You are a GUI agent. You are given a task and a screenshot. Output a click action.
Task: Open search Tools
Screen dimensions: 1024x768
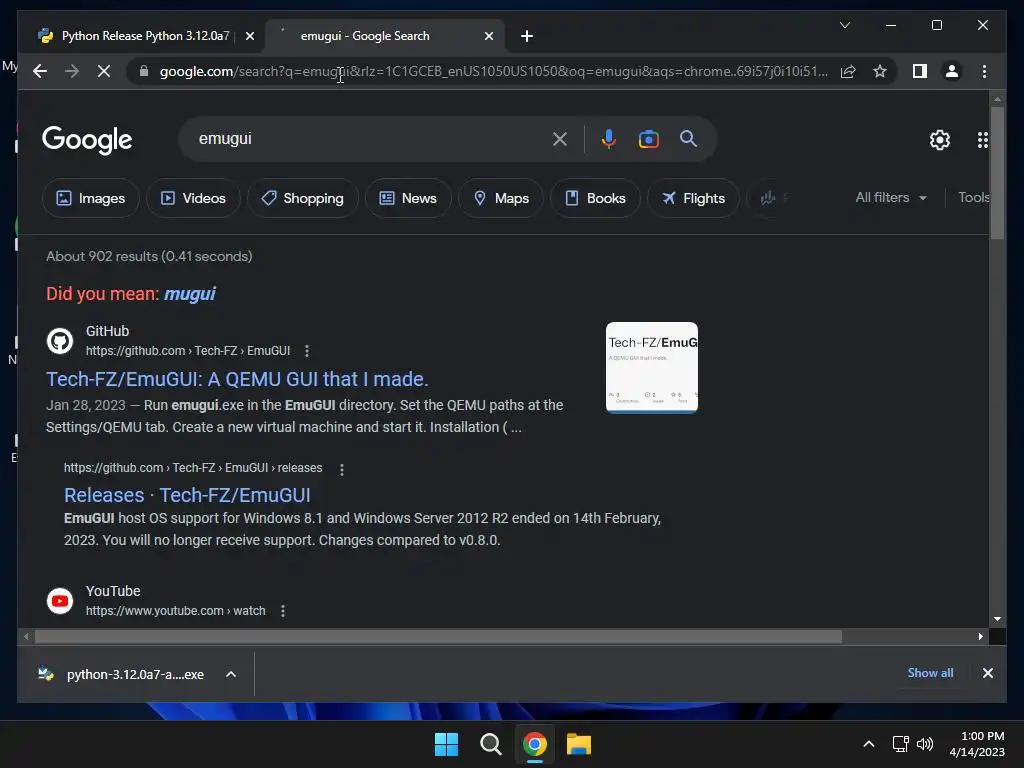tap(973, 197)
